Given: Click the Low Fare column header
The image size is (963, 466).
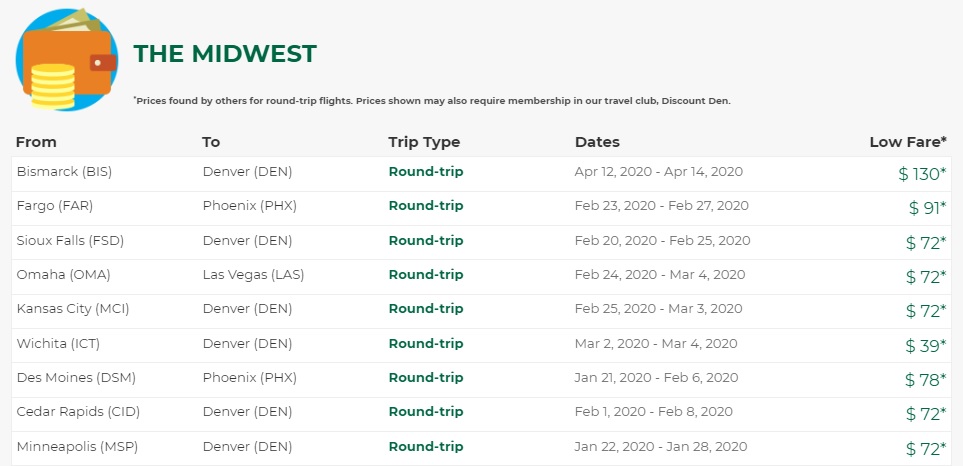Looking at the screenshot, I should click(x=908, y=142).
